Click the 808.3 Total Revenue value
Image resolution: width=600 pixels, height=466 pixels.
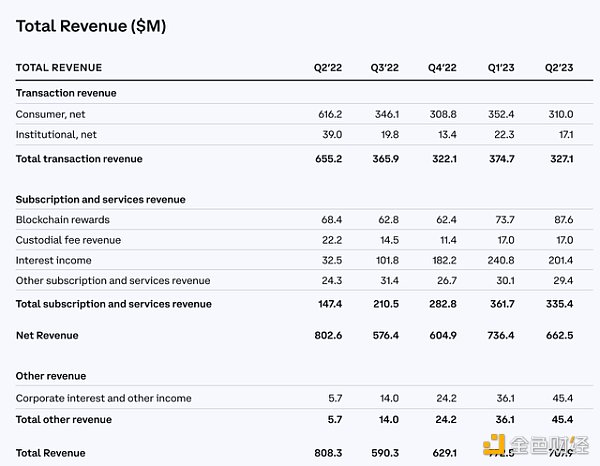pos(328,451)
